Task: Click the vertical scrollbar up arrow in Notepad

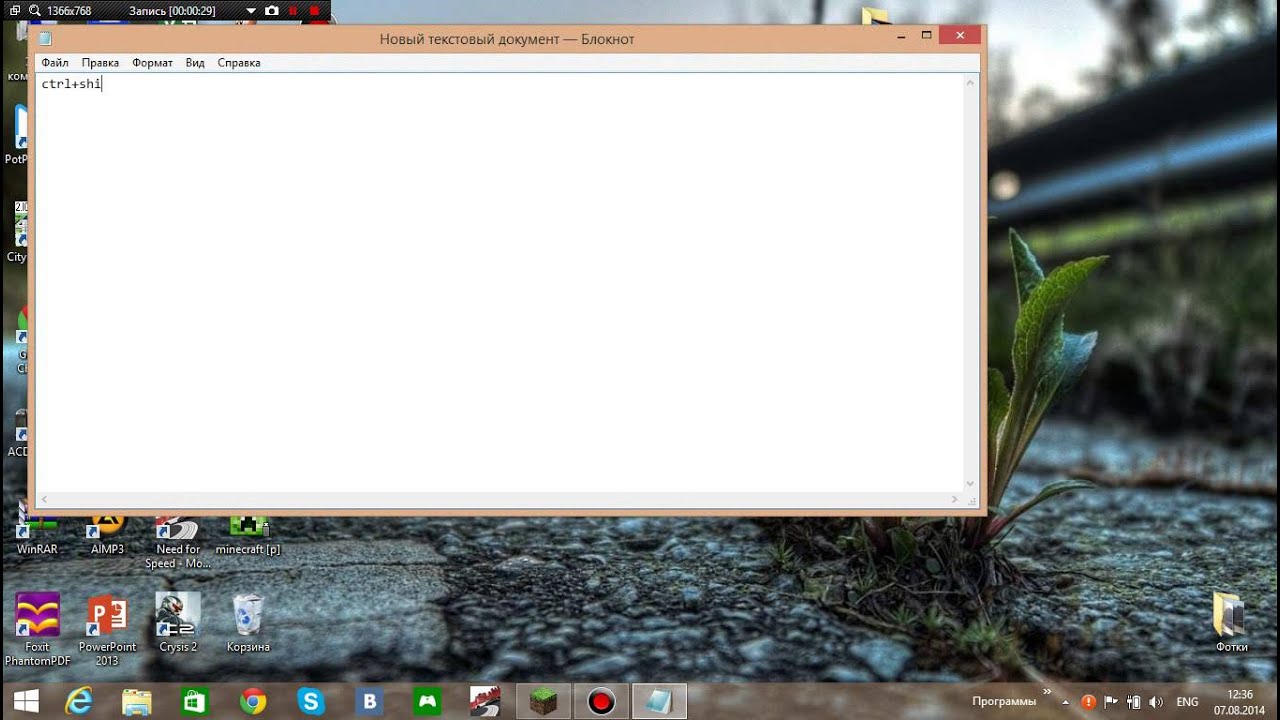Action: click(970, 82)
